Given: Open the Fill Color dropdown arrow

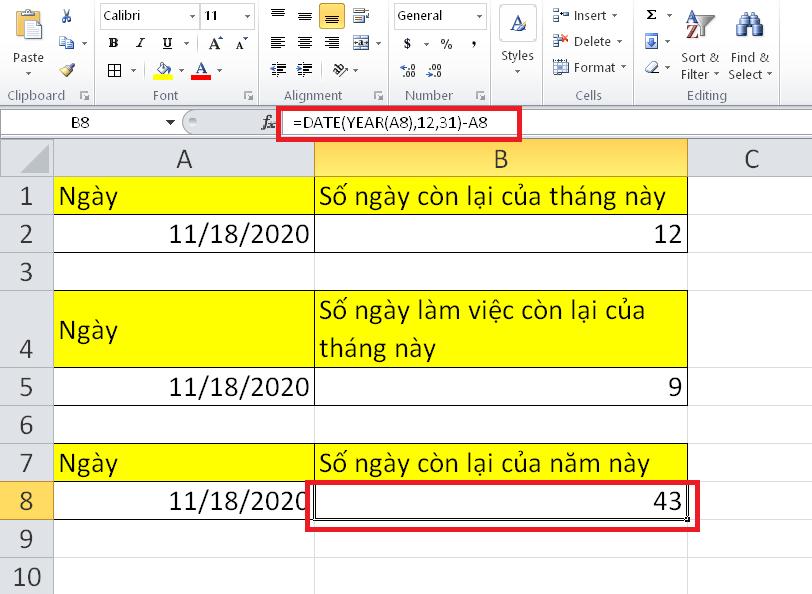Looking at the screenshot, I should (179, 69).
